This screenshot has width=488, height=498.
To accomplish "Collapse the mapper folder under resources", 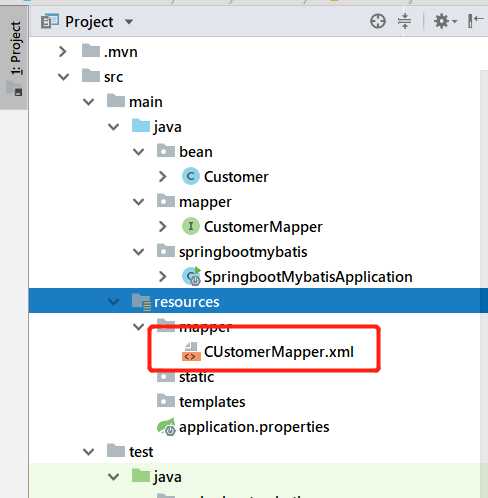I will point(138,327).
